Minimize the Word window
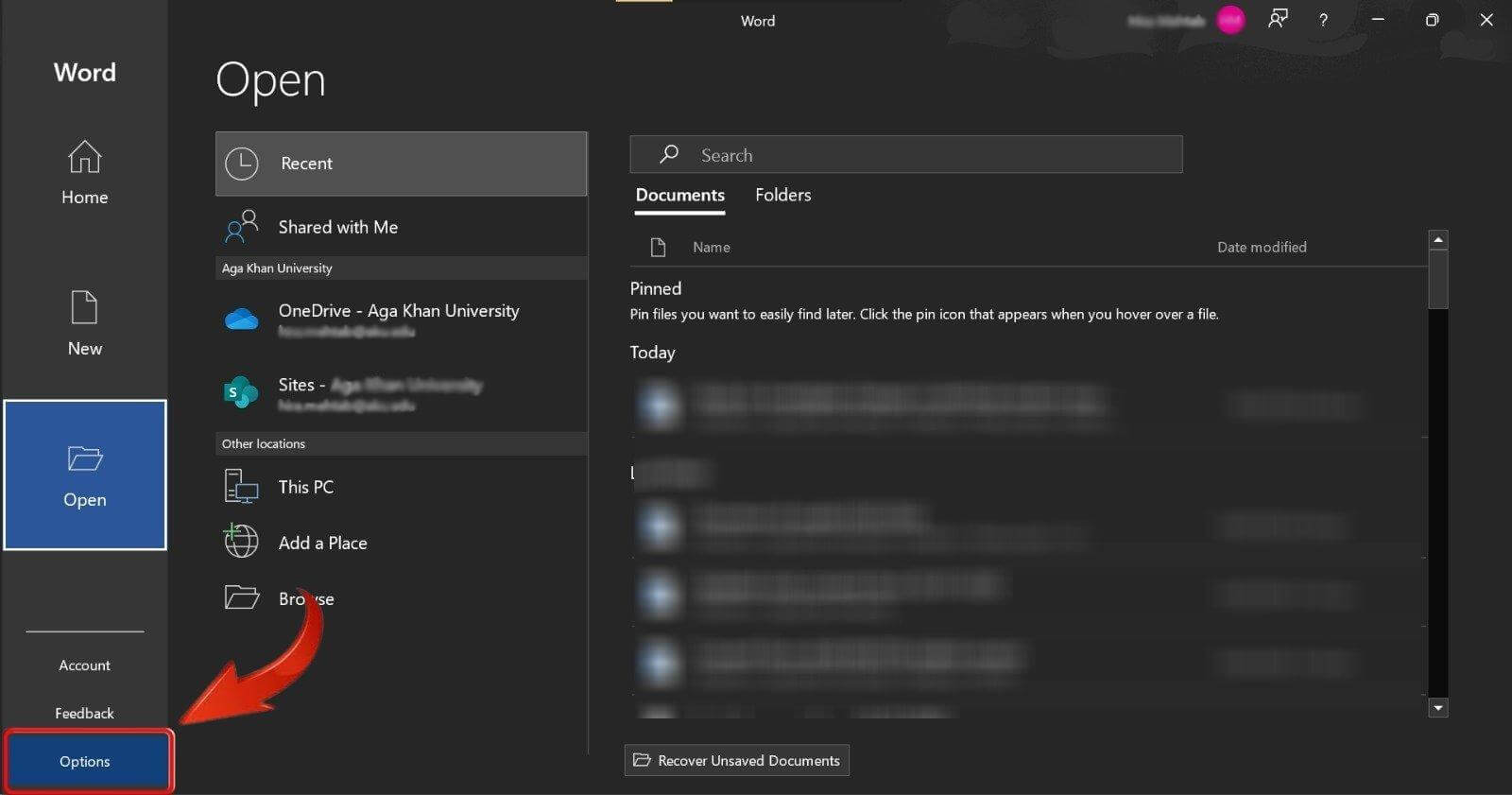1512x795 pixels. pos(1378,20)
